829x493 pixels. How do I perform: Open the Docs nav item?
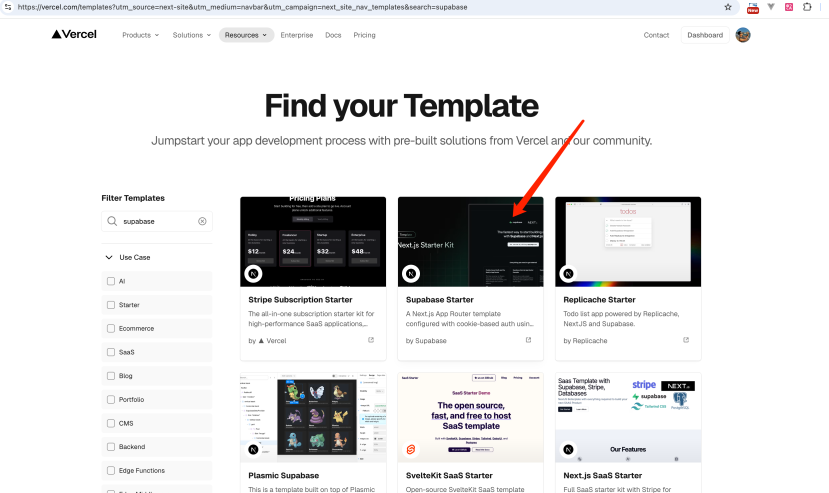(333, 35)
